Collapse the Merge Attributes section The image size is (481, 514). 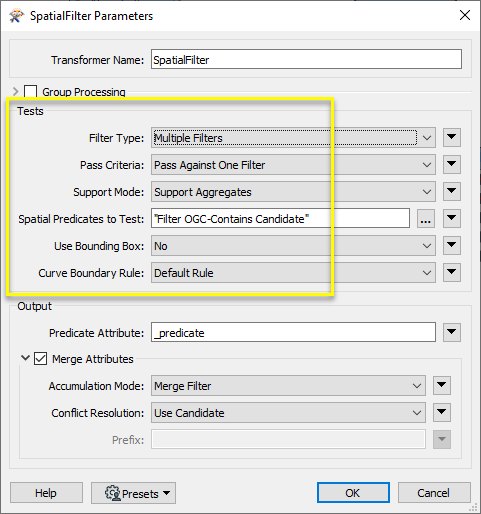(x=25, y=358)
